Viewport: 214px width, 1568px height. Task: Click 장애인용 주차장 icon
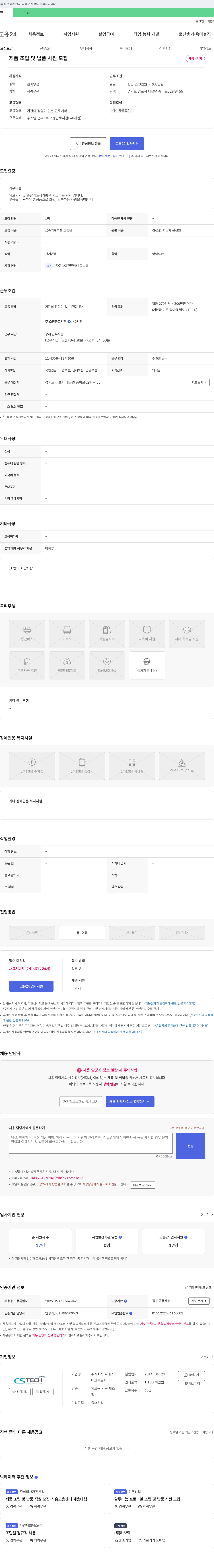point(32,766)
